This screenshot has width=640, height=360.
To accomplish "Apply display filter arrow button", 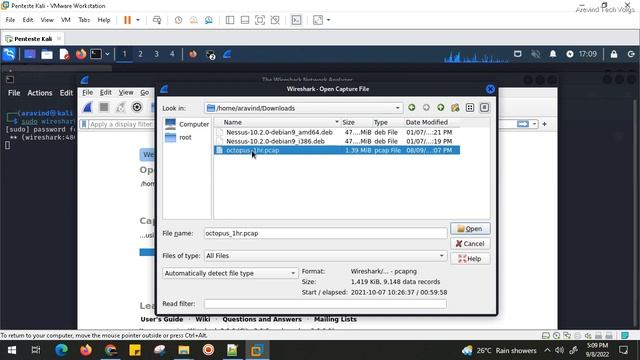I will point(522,124).
